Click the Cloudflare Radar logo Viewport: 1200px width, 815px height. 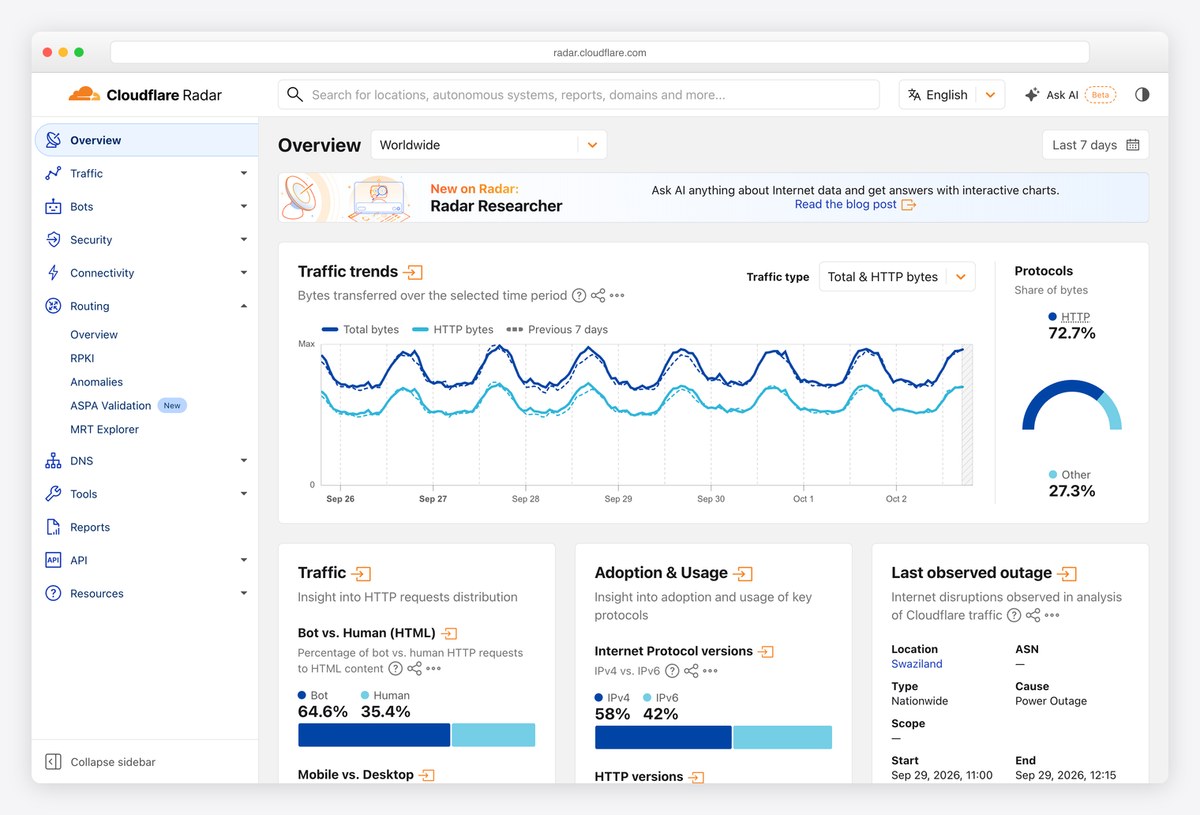tap(145, 95)
